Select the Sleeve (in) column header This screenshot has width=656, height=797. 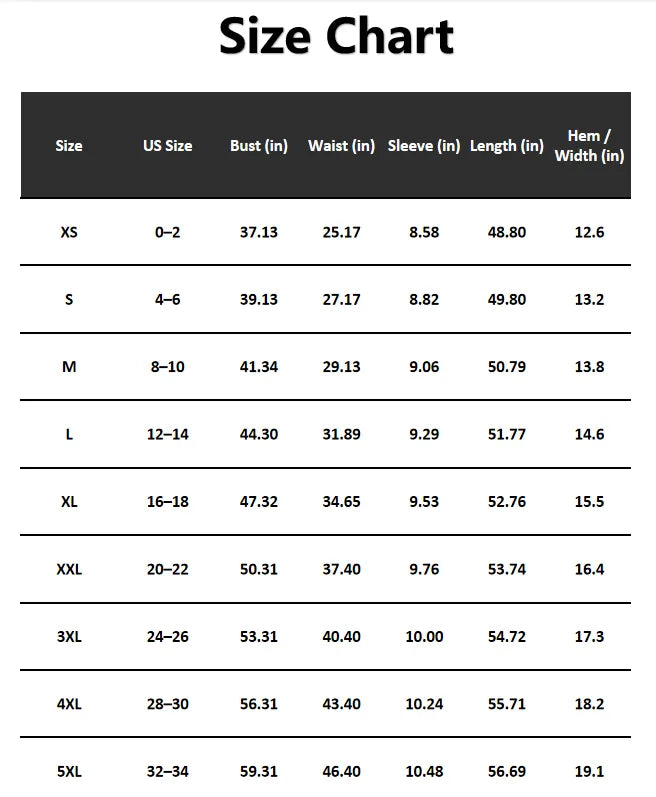[424, 146]
